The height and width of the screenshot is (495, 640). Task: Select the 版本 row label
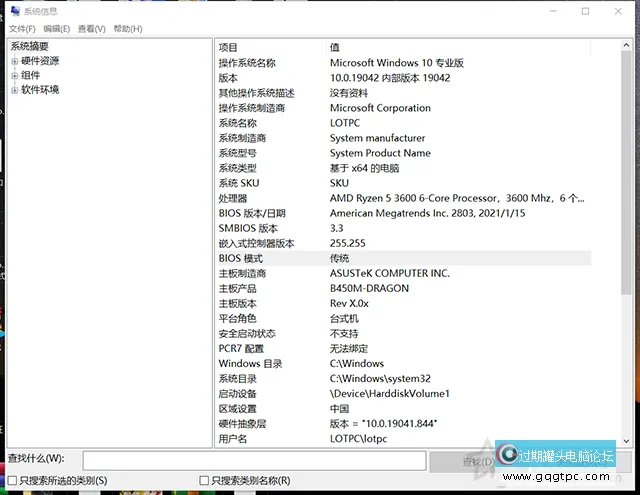(228, 78)
